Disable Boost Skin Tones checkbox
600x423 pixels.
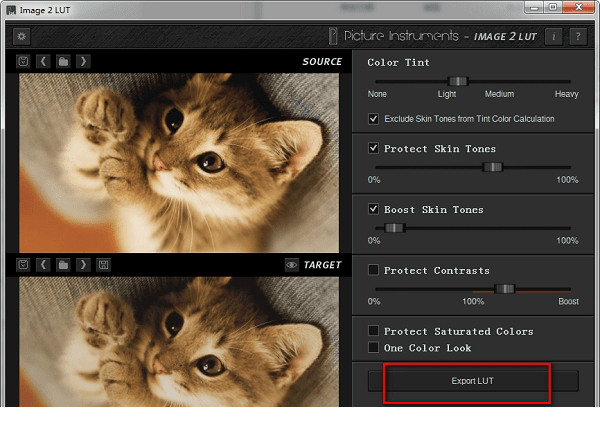point(373,209)
